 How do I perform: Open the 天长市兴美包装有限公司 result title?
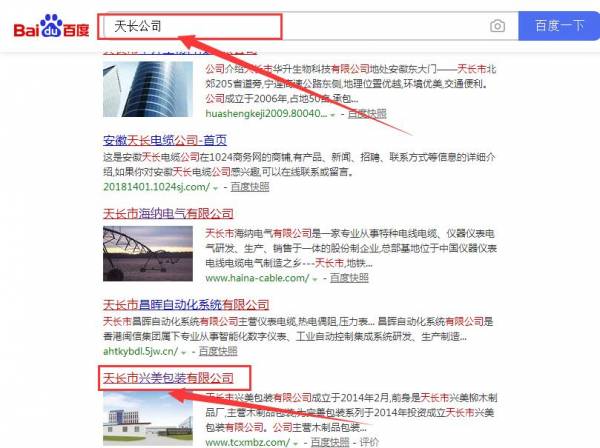[168, 378]
